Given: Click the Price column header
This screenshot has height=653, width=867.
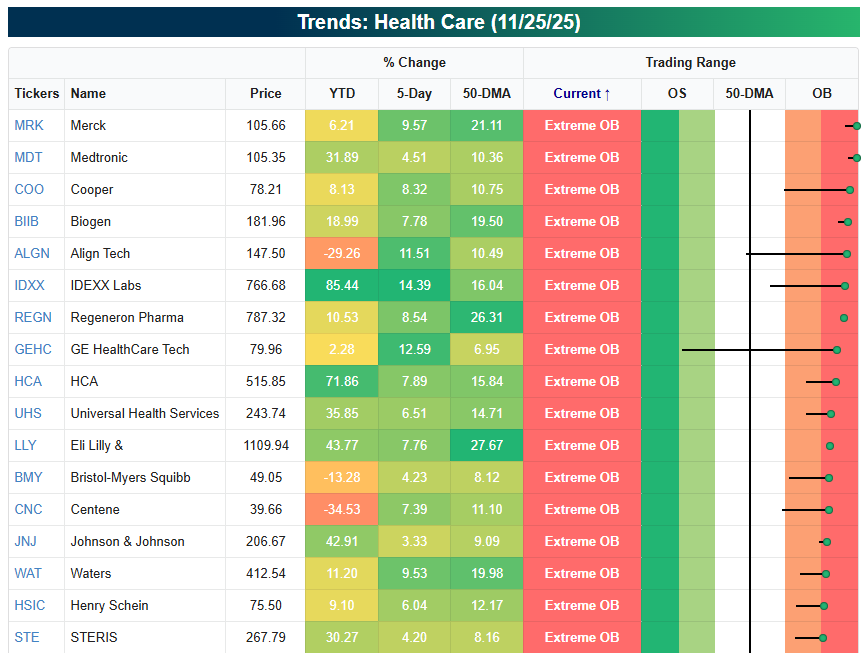Looking at the screenshot, I should pos(266,93).
